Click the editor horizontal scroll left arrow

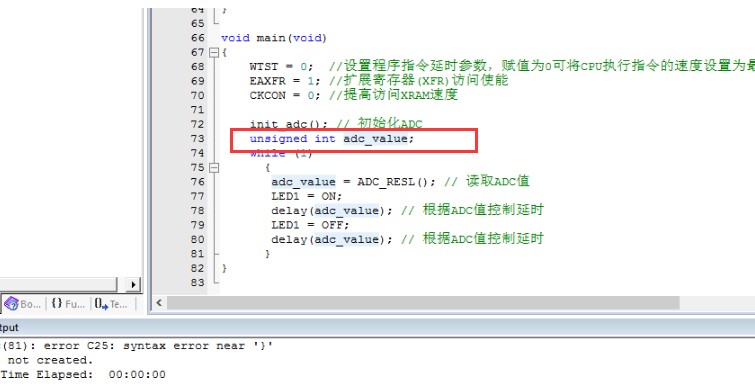point(159,303)
